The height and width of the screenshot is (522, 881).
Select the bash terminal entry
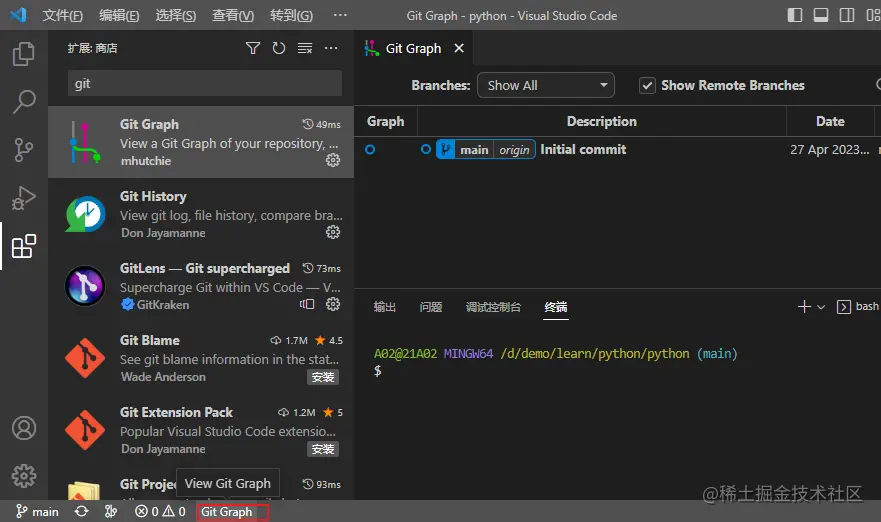pyautogui.click(x=857, y=306)
